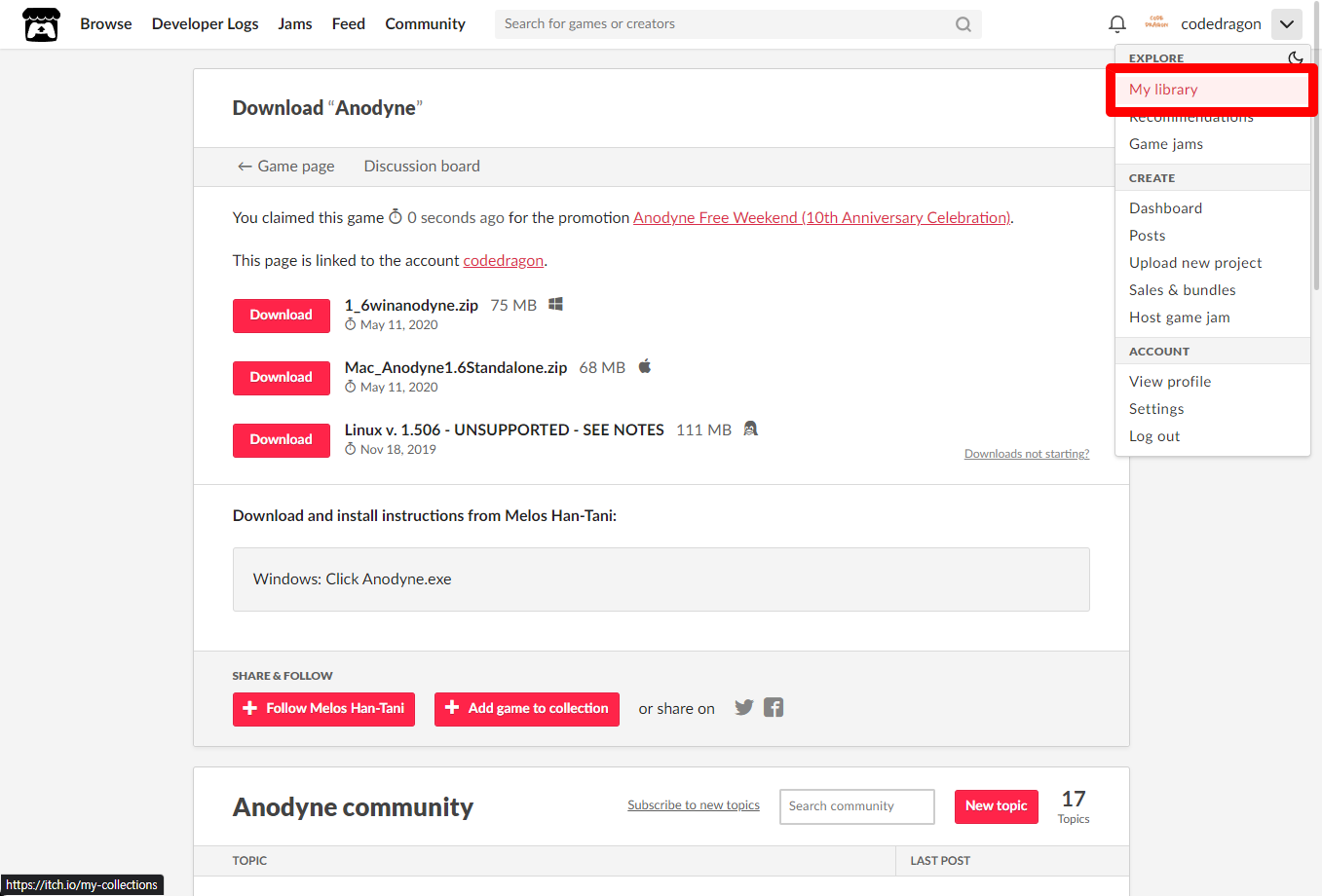Image resolution: width=1322 pixels, height=896 pixels.
Task: Subscribe to new topics link
Action: tap(694, 805)
